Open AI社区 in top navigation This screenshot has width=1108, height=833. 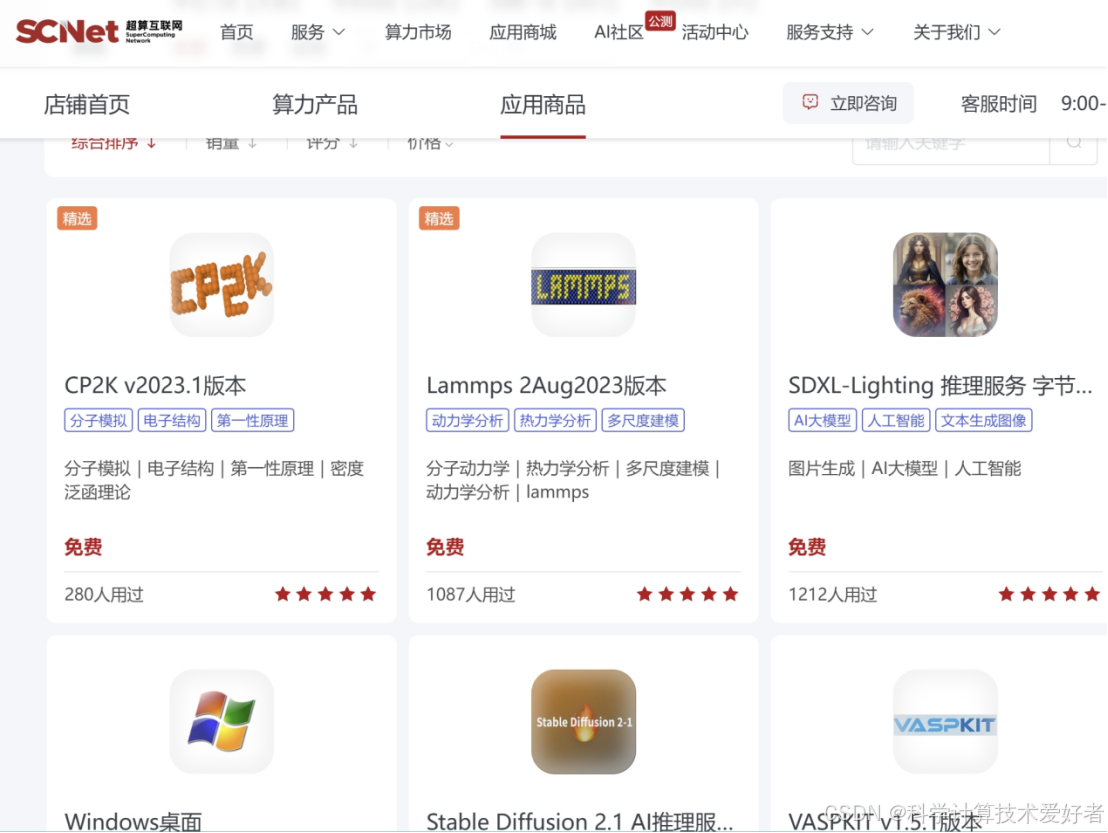coord(619,33)
